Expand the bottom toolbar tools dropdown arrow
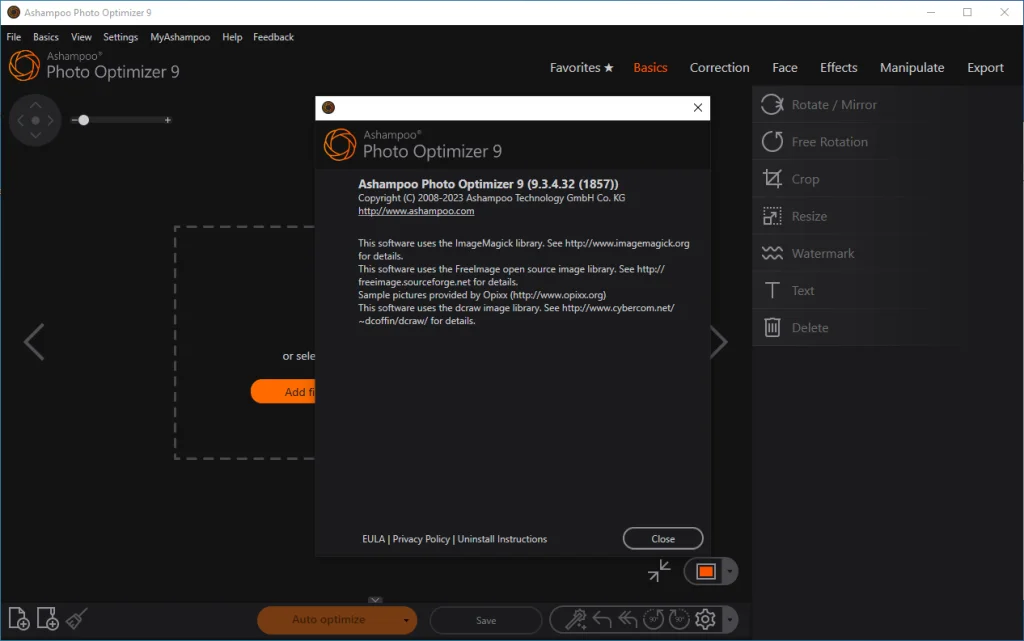Image resolution: width=1024 pixels, height=641 pixels. 729,619
